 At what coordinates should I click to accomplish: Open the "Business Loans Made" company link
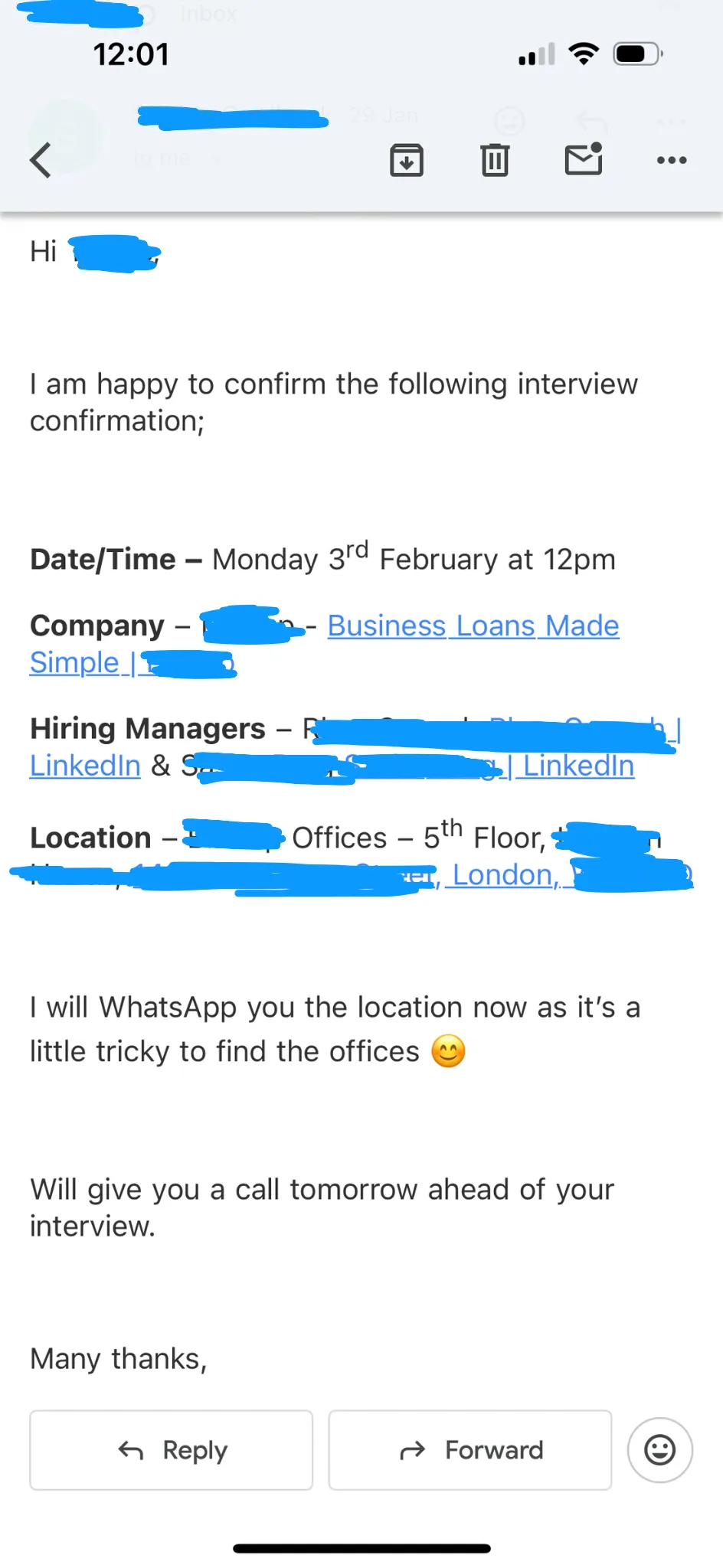tap(473, 626)
